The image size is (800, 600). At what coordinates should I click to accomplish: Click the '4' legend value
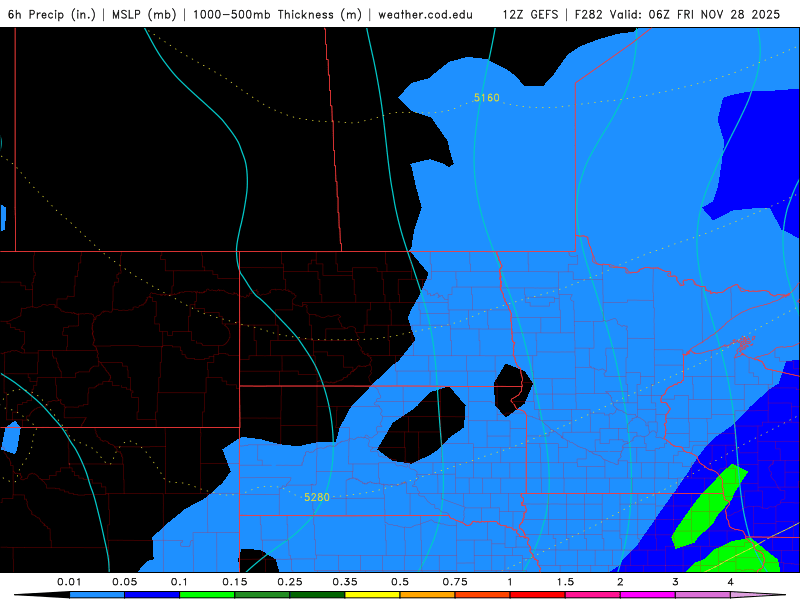pyautogui.click(x=731, y=582)
